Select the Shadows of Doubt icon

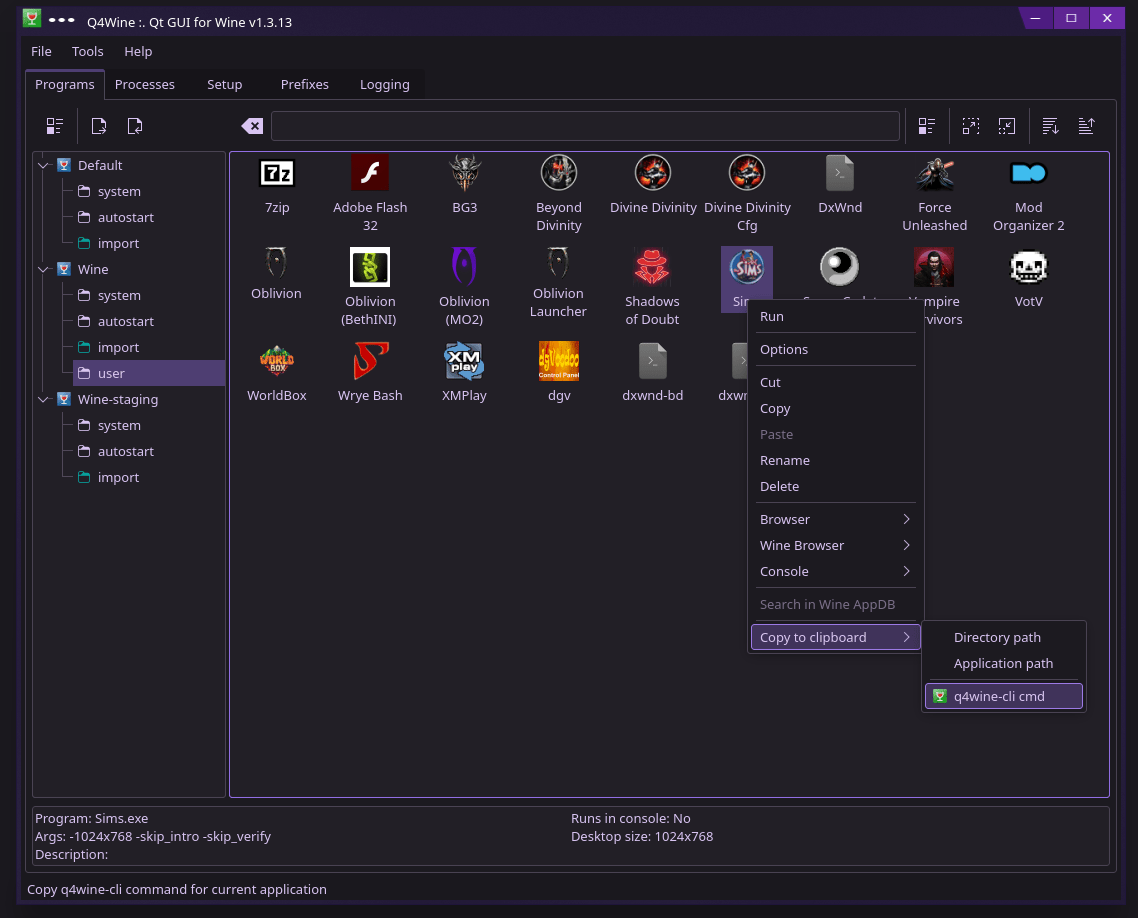coord(652,267)
